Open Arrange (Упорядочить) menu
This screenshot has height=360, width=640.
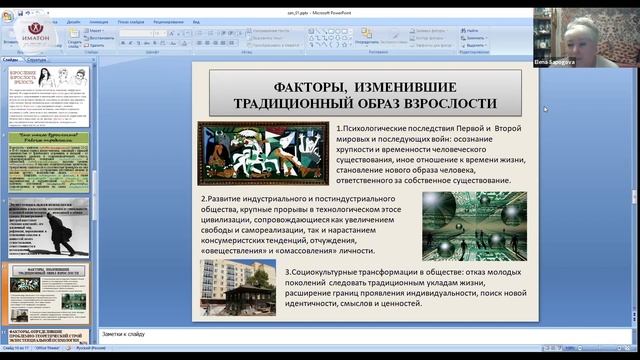(x=367, y=37)
